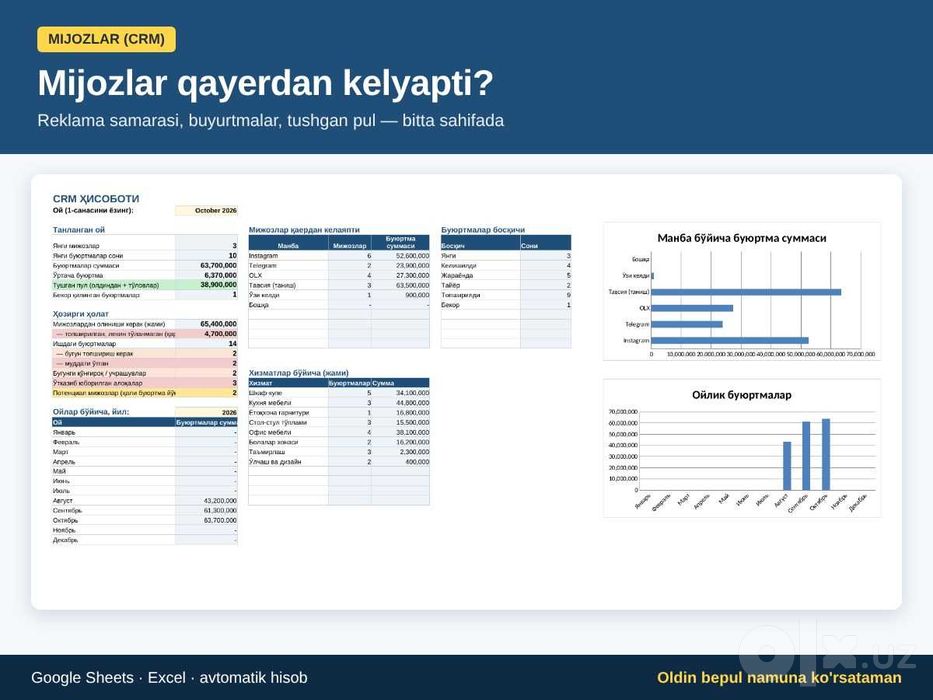The height and width of the screenshot is (700, 933).
Task: Select 63,700,000 in 'Буюртмалар суммаси' row
Action: (x=218, y=265)
